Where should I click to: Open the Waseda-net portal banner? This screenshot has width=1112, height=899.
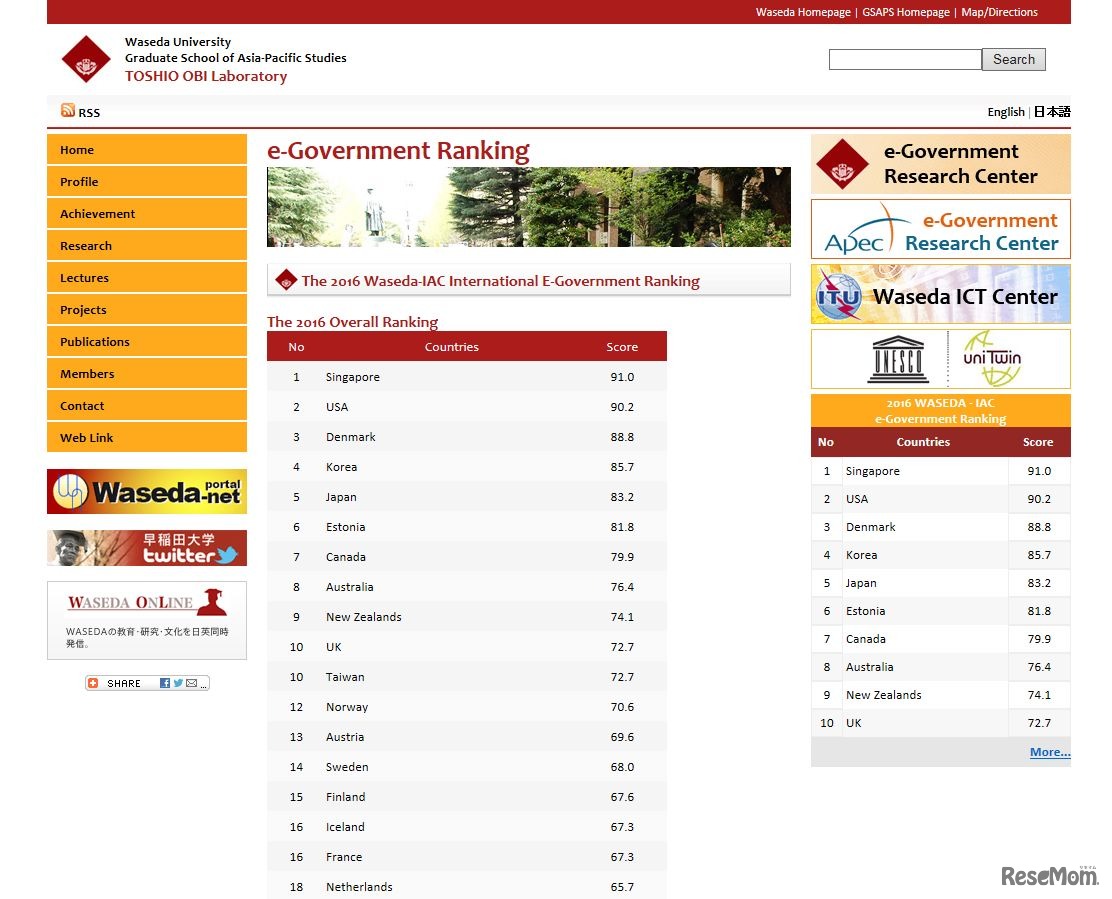(x=147, y=491)
